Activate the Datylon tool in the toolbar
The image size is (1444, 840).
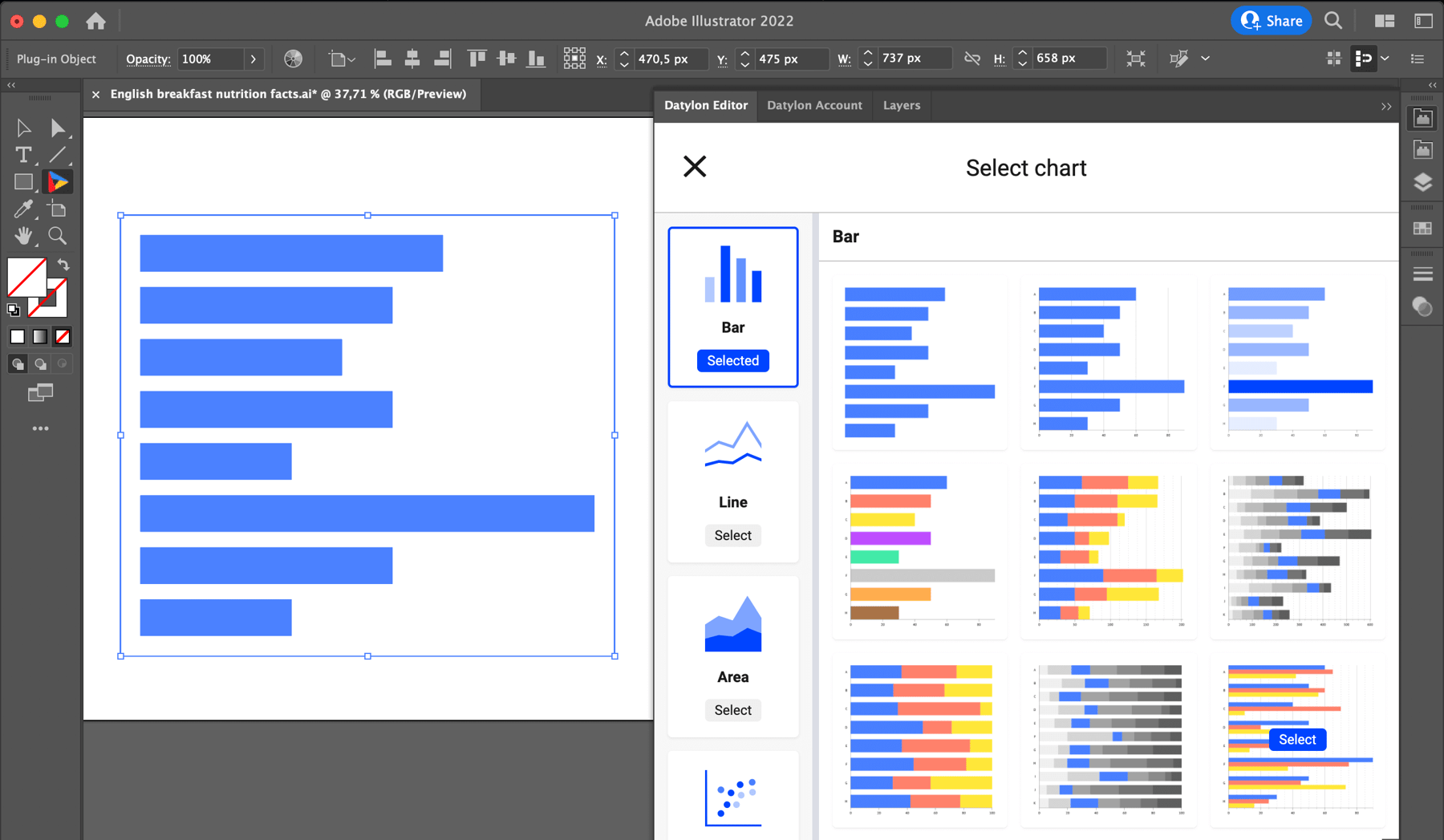coord(59,181)
